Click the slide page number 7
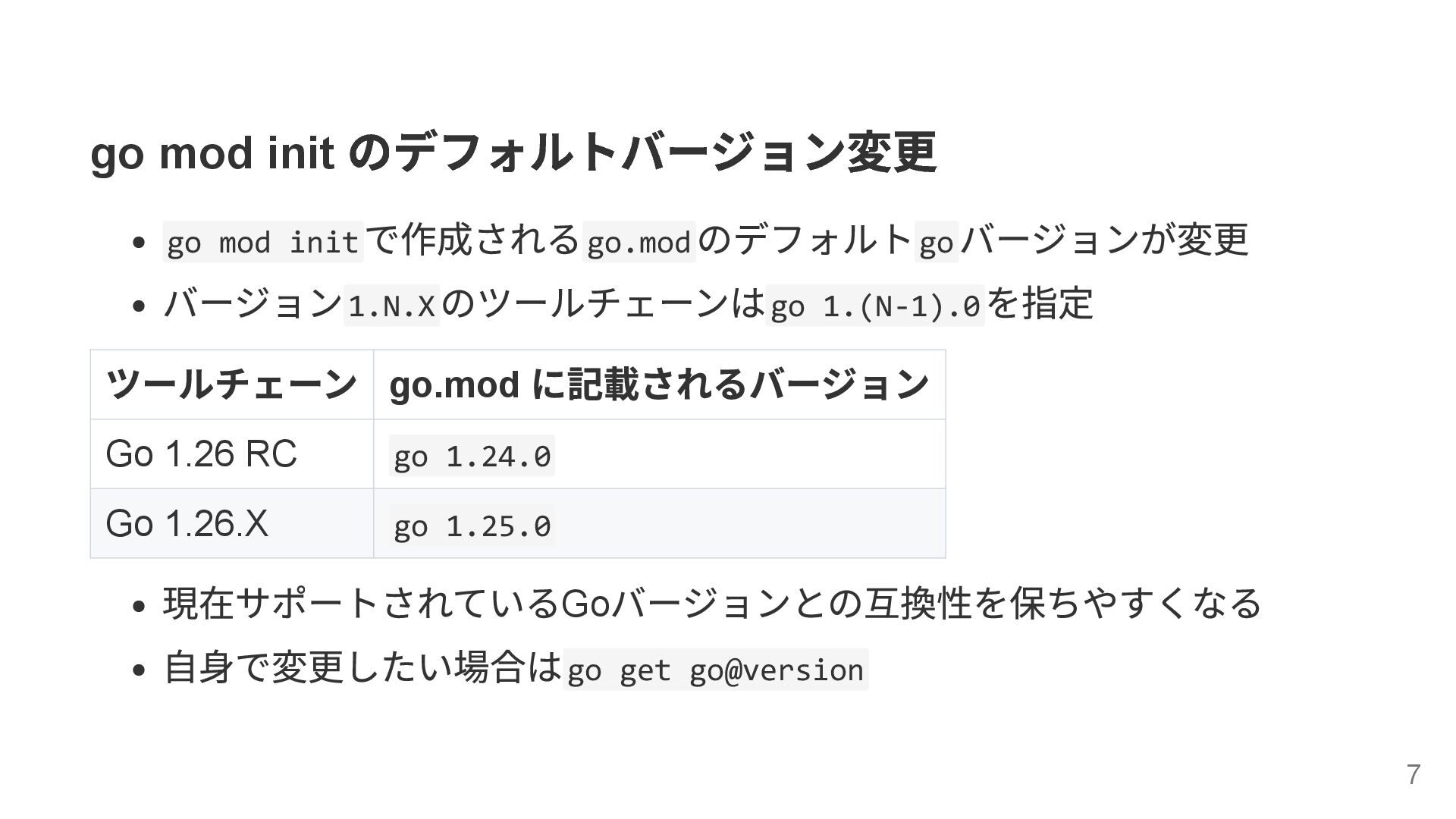 1414,775
